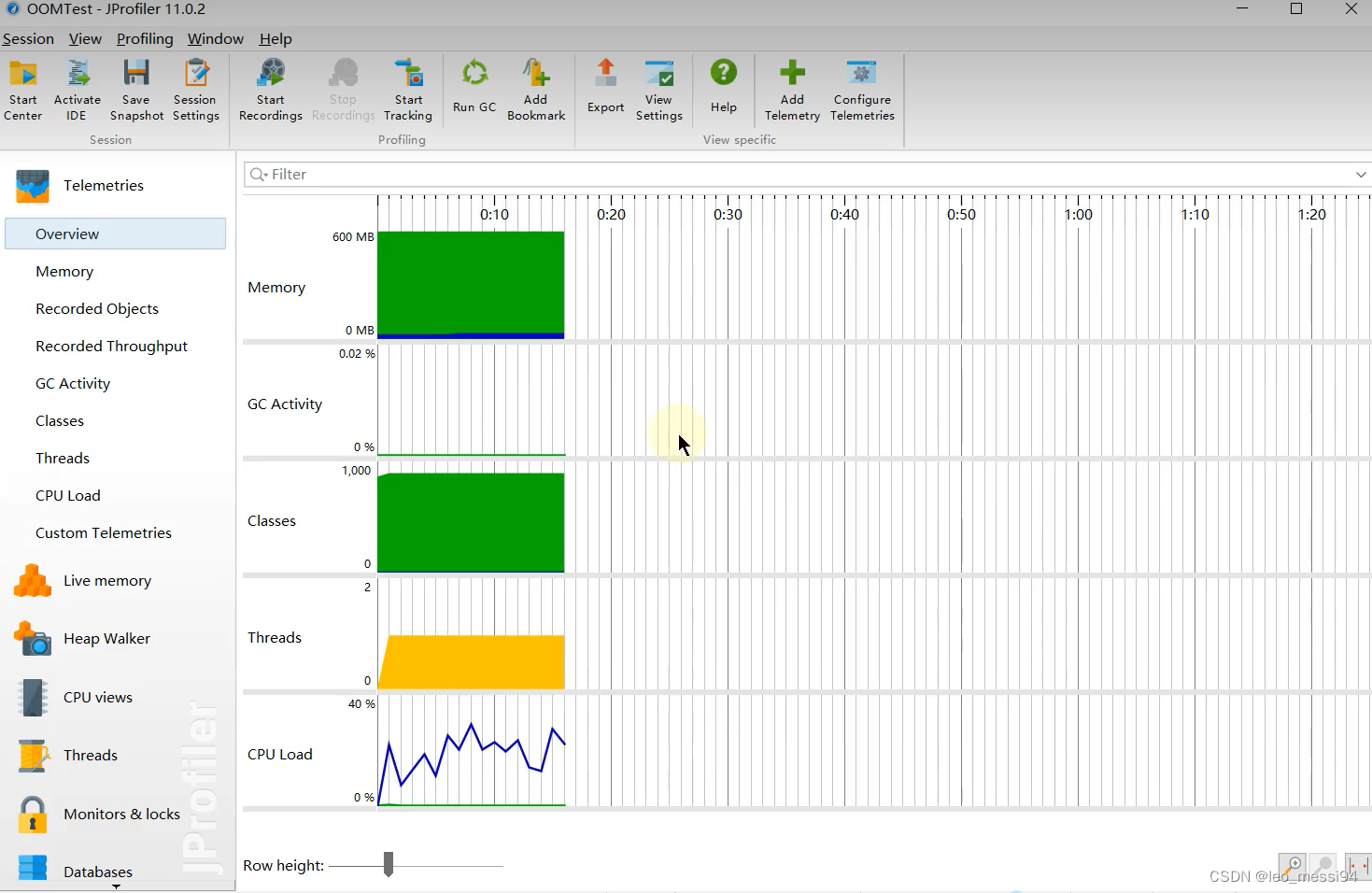Image resolution: width=1372 pixels, height=893 pixels.
Task: Click the Threads row label in overview
Action: 275,638
